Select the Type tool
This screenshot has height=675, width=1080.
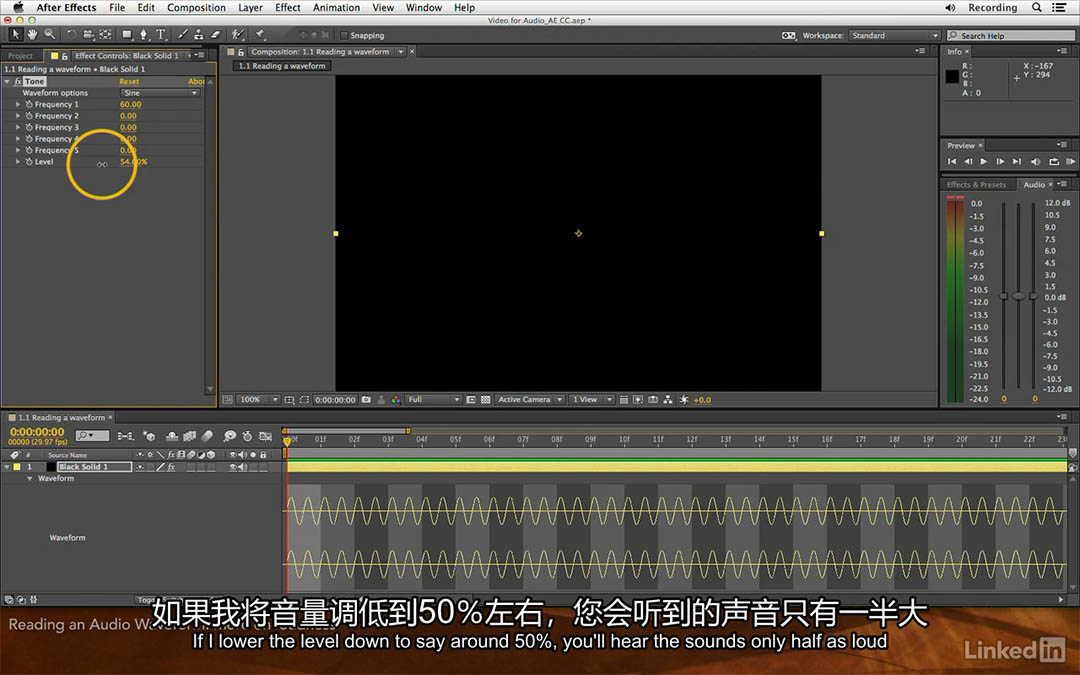coord(160,34)
